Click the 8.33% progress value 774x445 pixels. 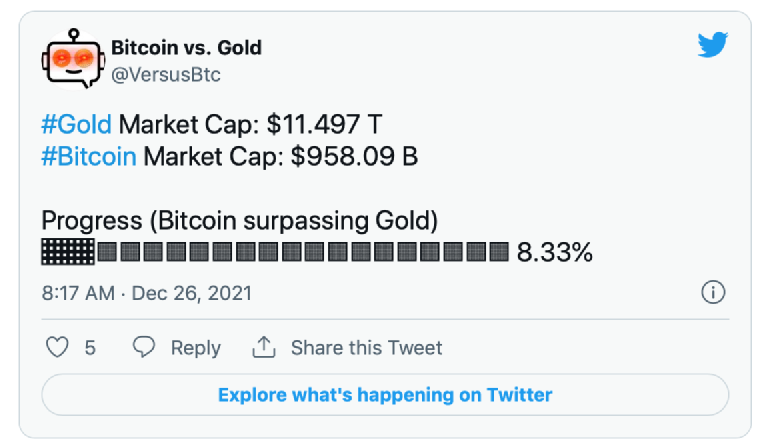[x=554, y=252]
